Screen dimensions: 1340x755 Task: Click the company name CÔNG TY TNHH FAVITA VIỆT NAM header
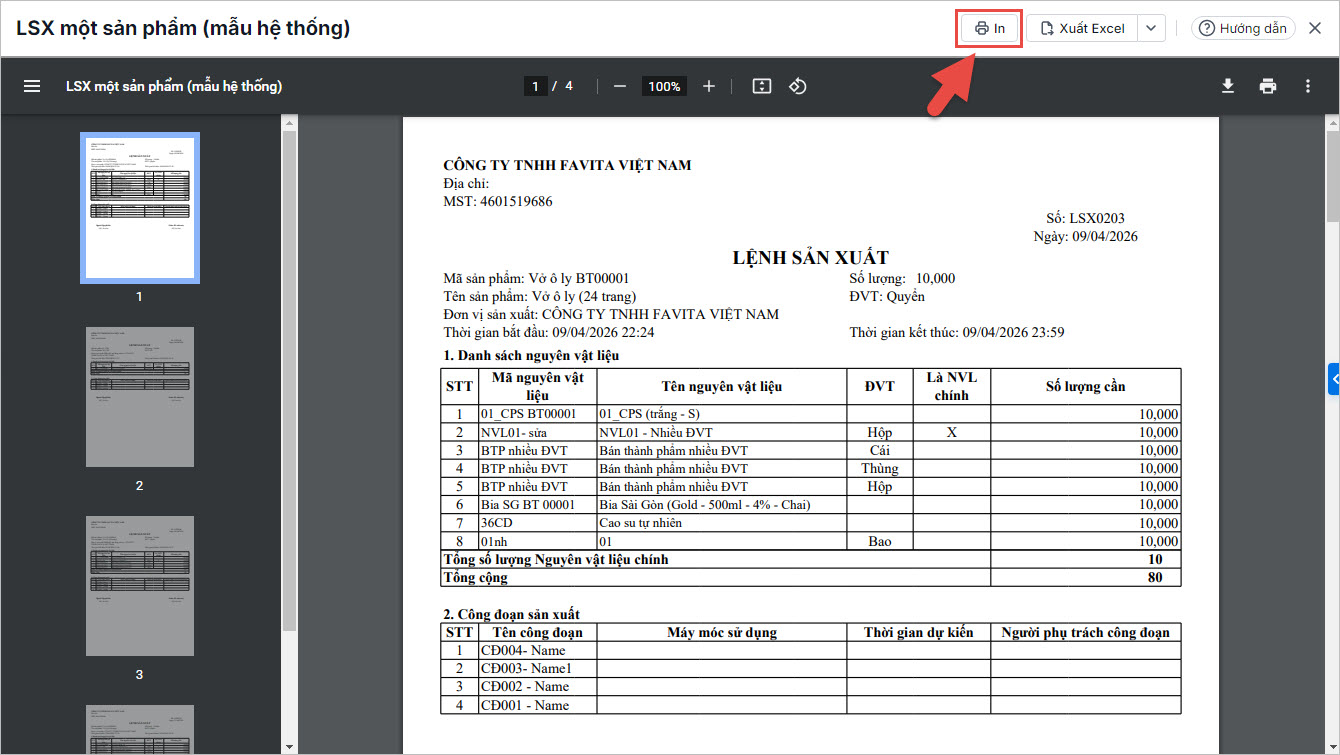coord(567,165)
